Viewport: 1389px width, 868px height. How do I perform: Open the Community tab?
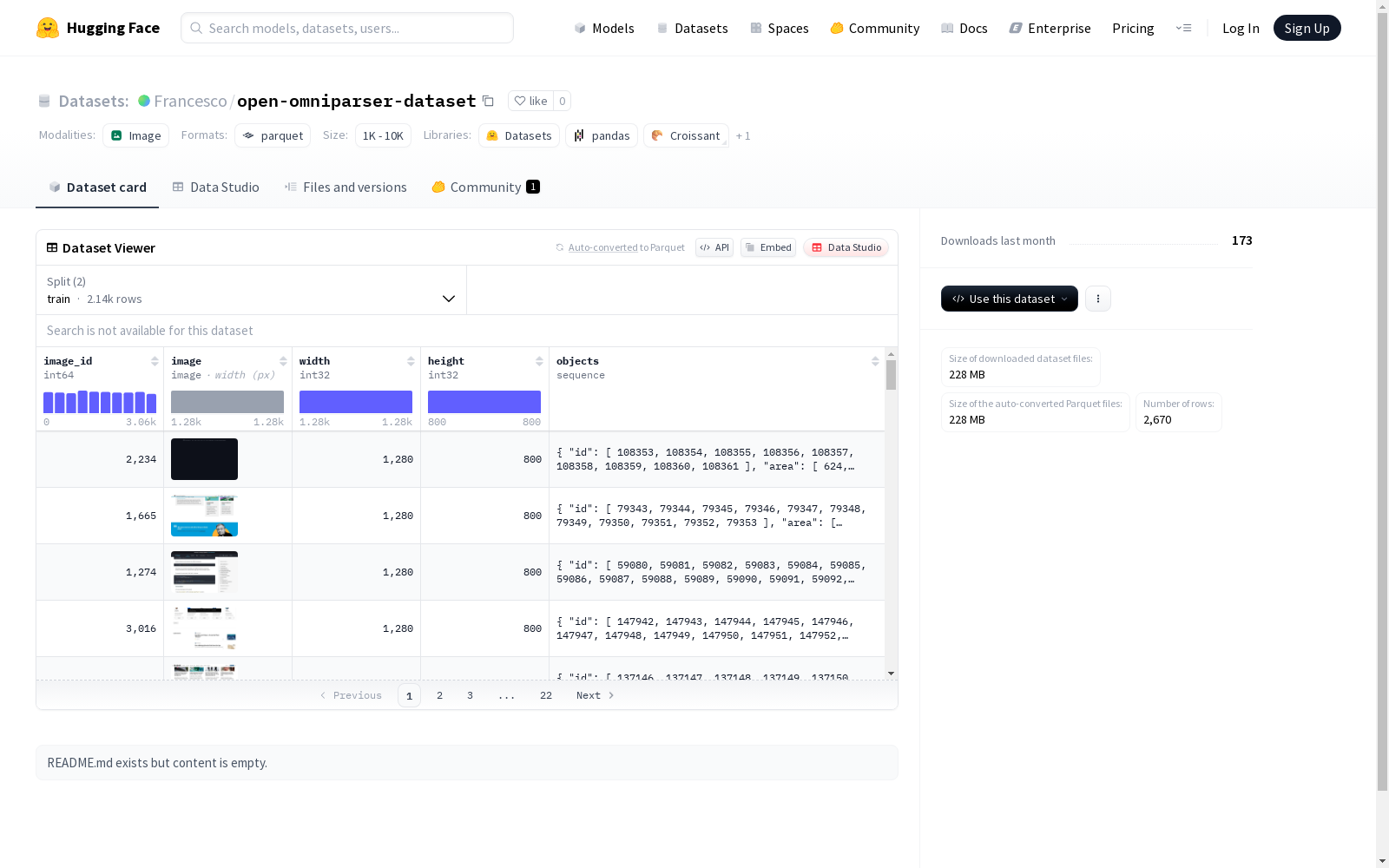click(x=486, y=187)
